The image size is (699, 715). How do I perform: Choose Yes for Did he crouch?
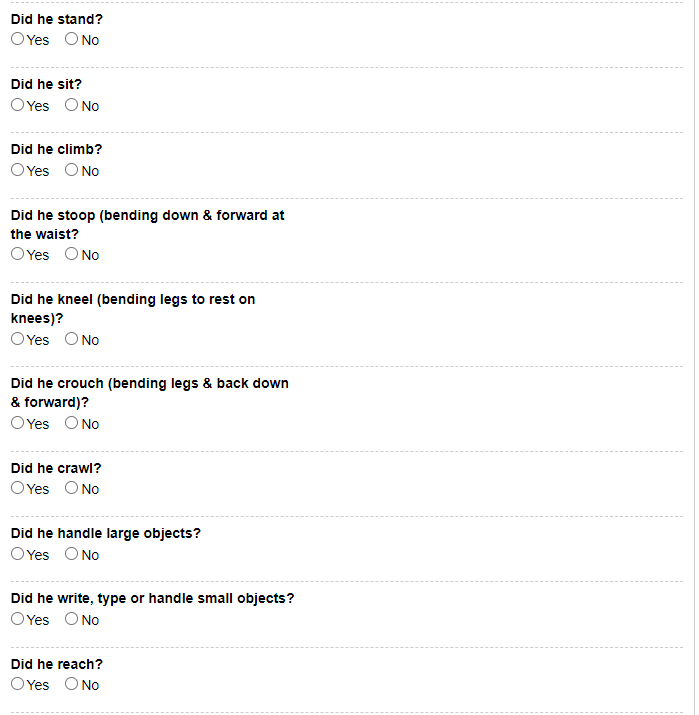tap(18, 423)
